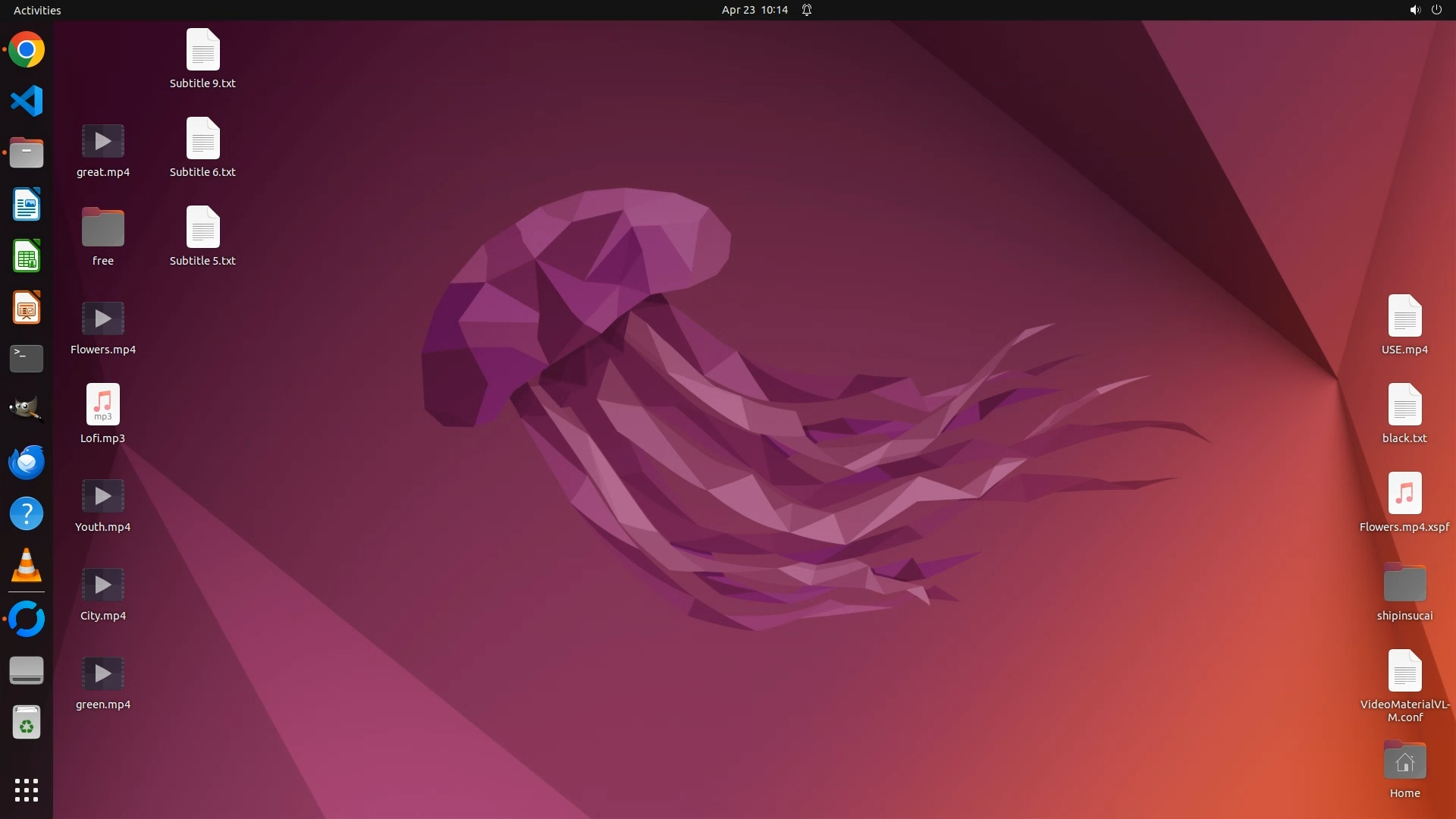This screenshot has height=819, width=1456.
Task: Select the shipinsucai folder
Action: coord(1404,584)
